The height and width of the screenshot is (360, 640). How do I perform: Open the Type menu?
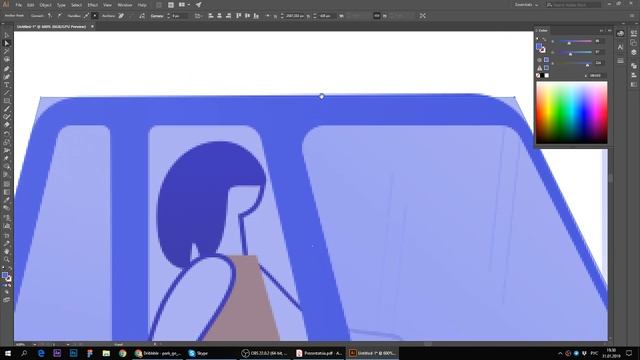[61, 5]
